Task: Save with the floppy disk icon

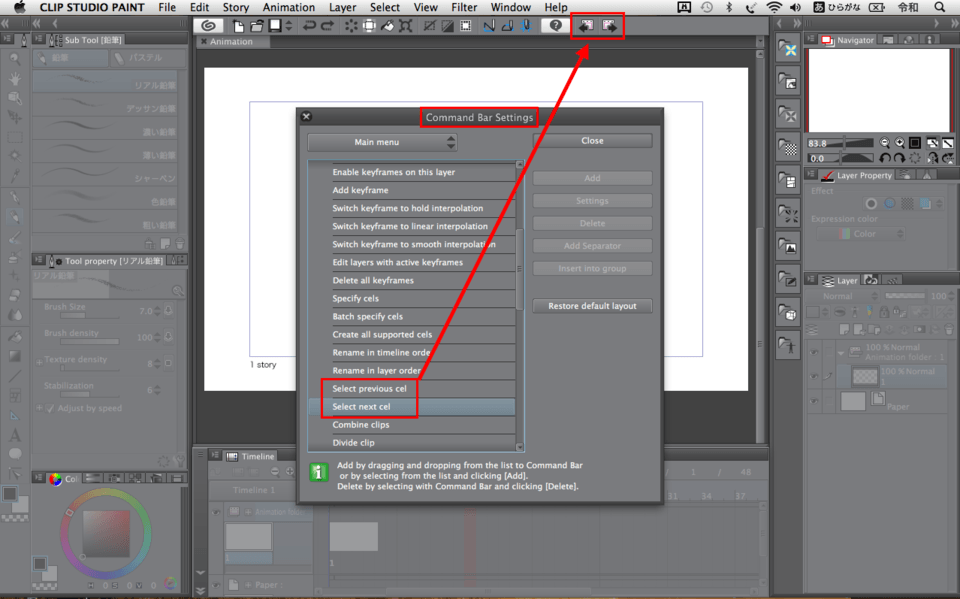Action: (x=275, y=26)
